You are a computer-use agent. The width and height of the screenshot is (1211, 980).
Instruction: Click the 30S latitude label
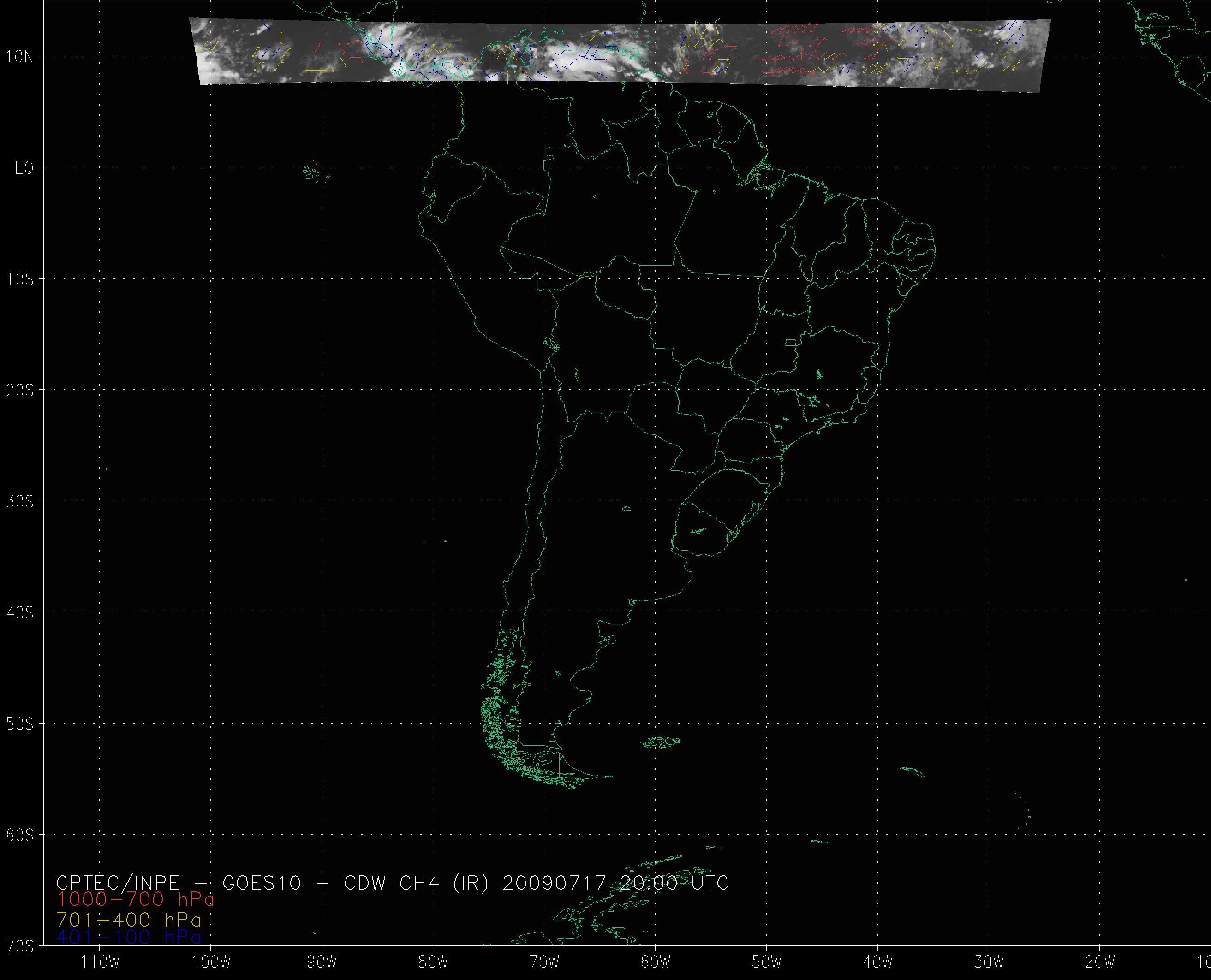point(20,502)
